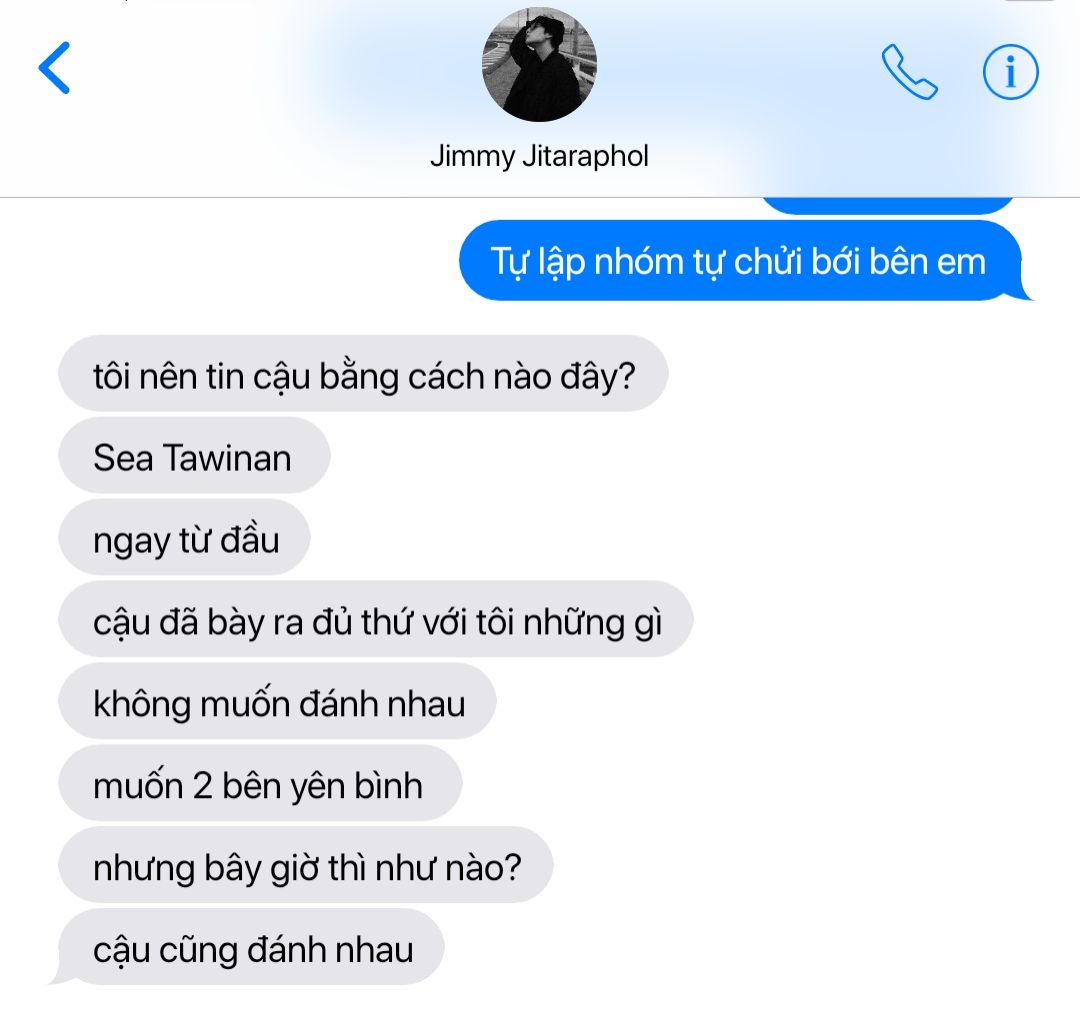
Task: Select the message 'cậu đã bày ra đủ thứ với tôi những gì'
Action: coord(376,619)
